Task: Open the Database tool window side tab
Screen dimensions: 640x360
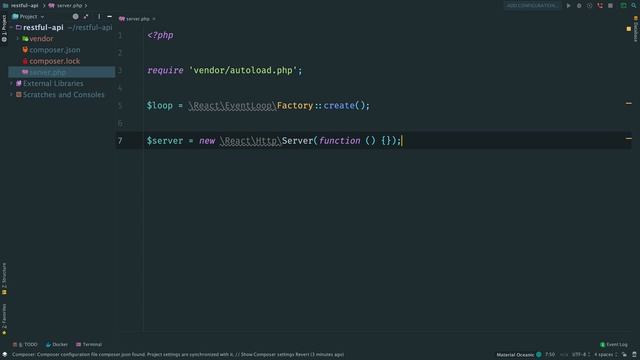Action: coord(636,29)
